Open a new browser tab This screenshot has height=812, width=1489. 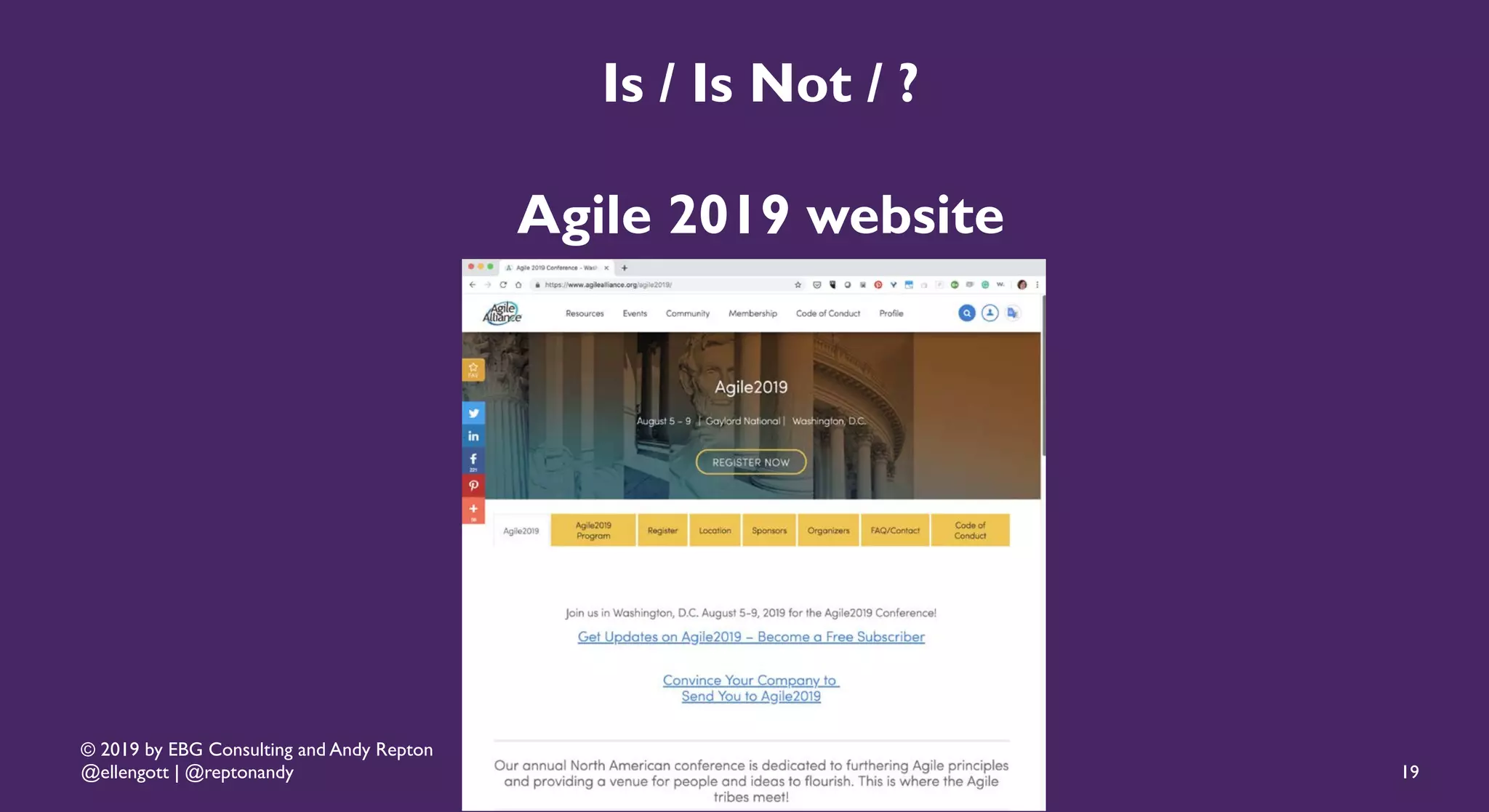[625, 268]
